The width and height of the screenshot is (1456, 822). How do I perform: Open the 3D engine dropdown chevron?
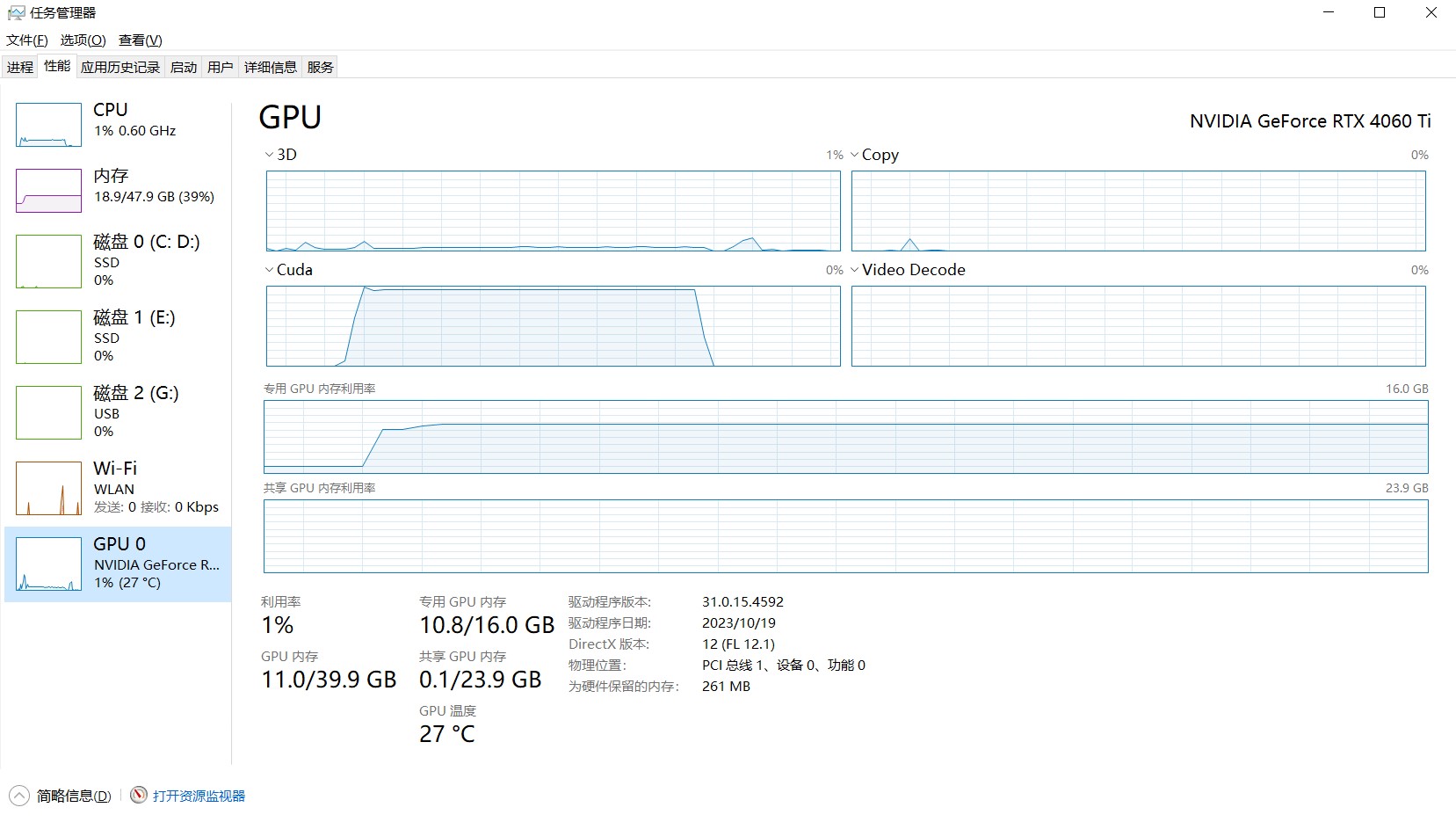(x=269, y=155)
